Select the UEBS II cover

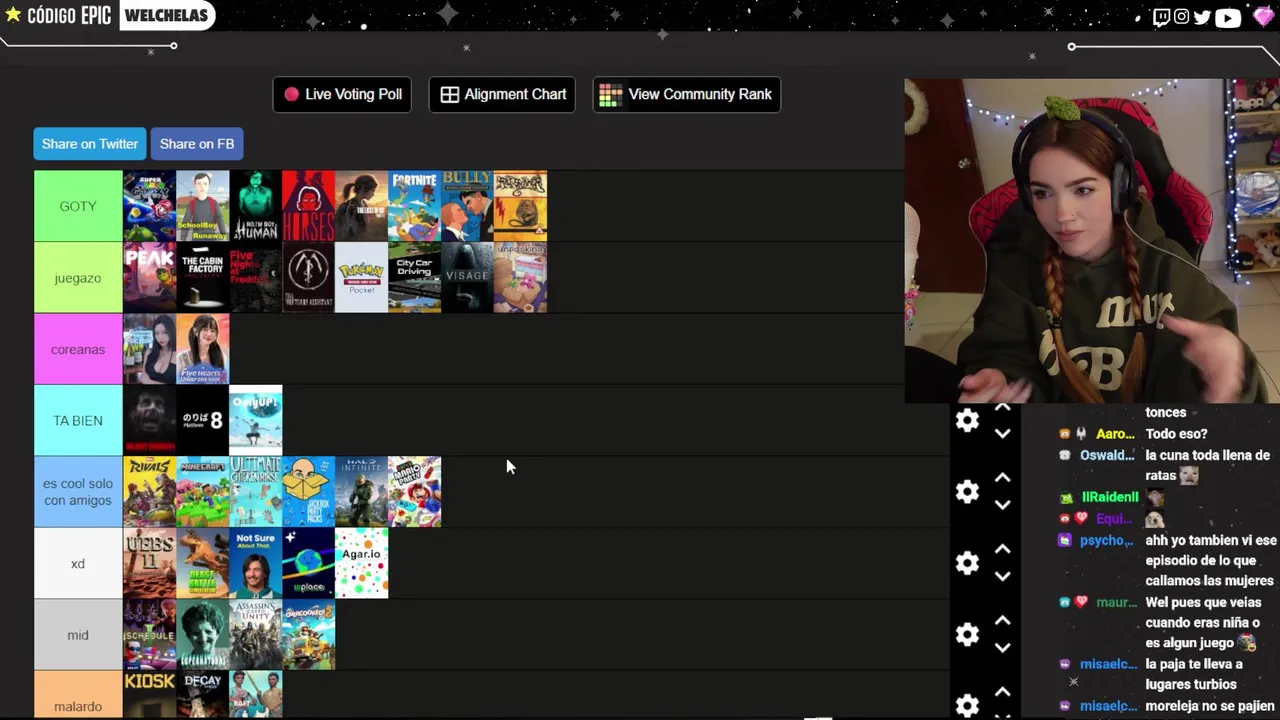149,563
